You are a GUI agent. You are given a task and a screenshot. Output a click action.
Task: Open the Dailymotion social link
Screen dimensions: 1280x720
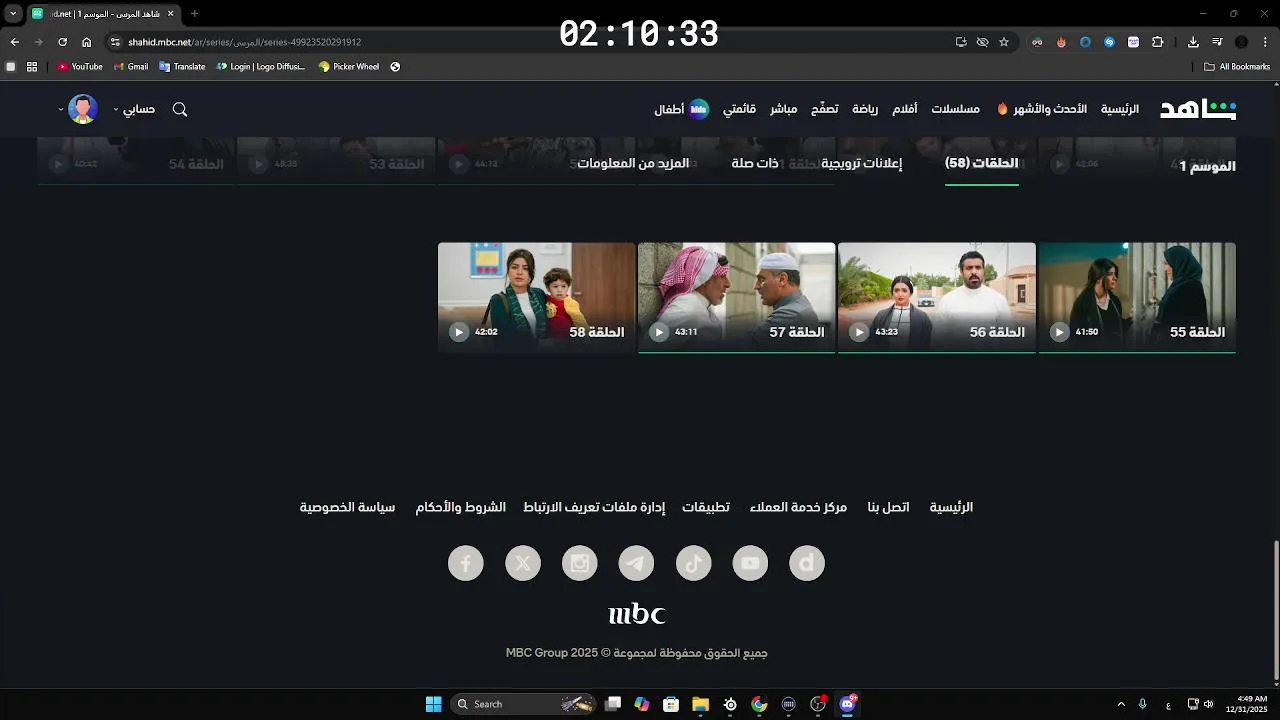(x=807, y=563)
